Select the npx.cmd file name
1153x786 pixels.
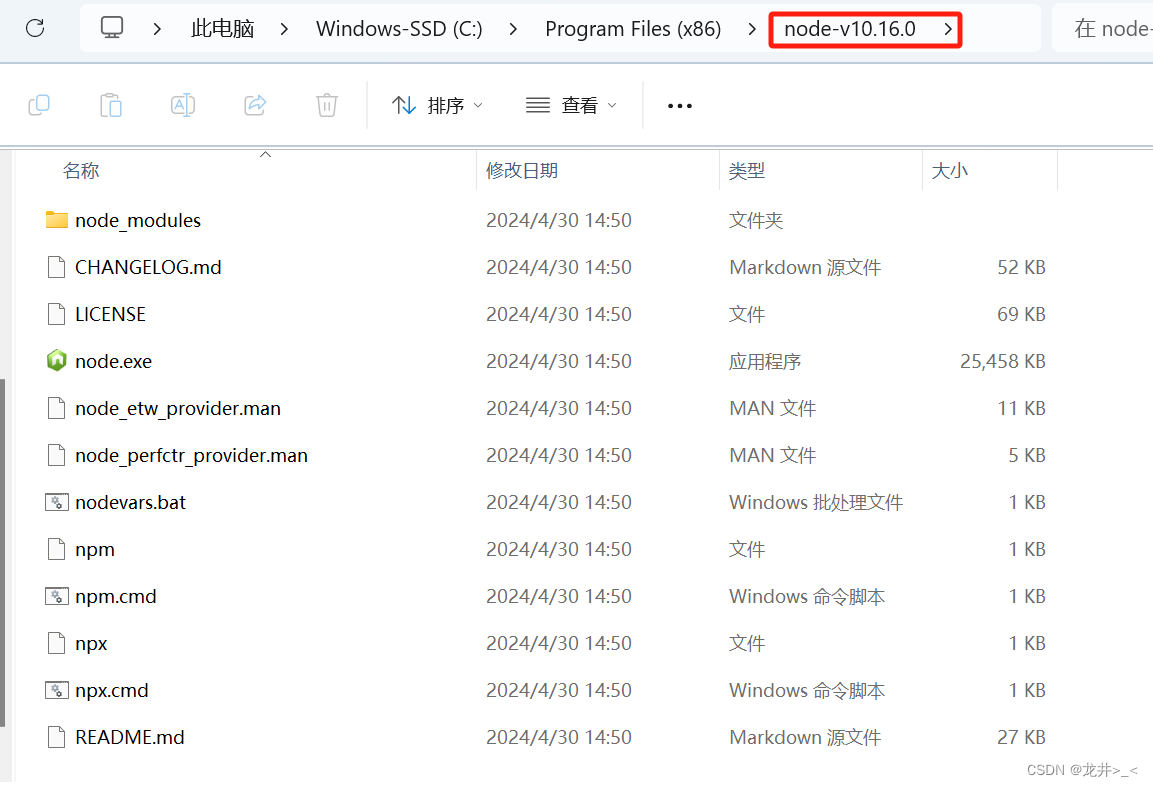coord(112,691)
